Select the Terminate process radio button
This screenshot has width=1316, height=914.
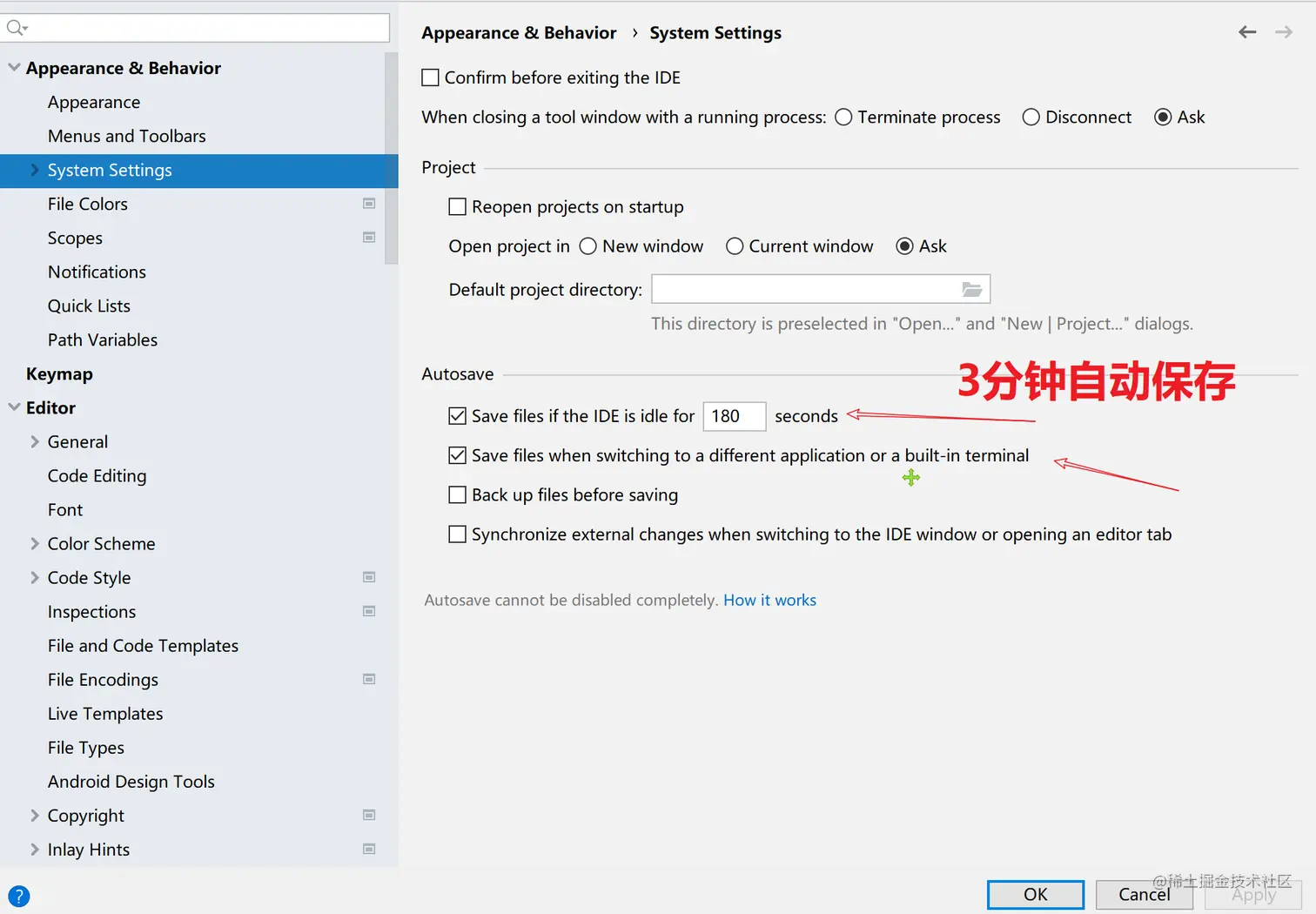(843, 117)
